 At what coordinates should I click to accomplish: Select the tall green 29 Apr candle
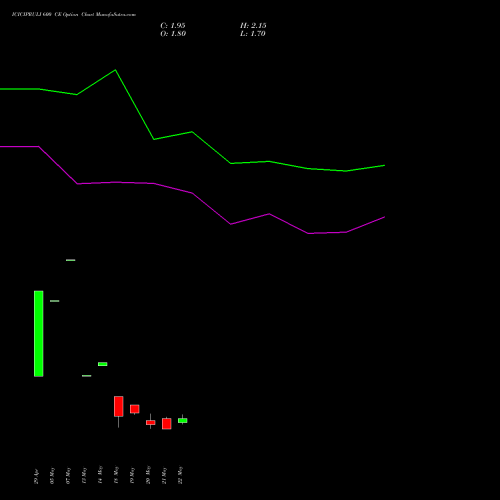pyautogui.click(x=39, y=334)
